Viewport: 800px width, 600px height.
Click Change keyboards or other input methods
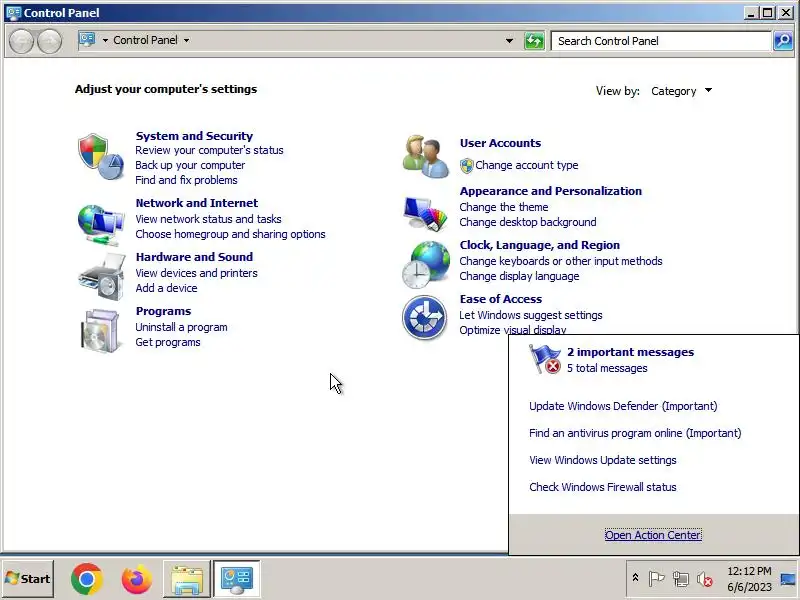click(561, 262)
